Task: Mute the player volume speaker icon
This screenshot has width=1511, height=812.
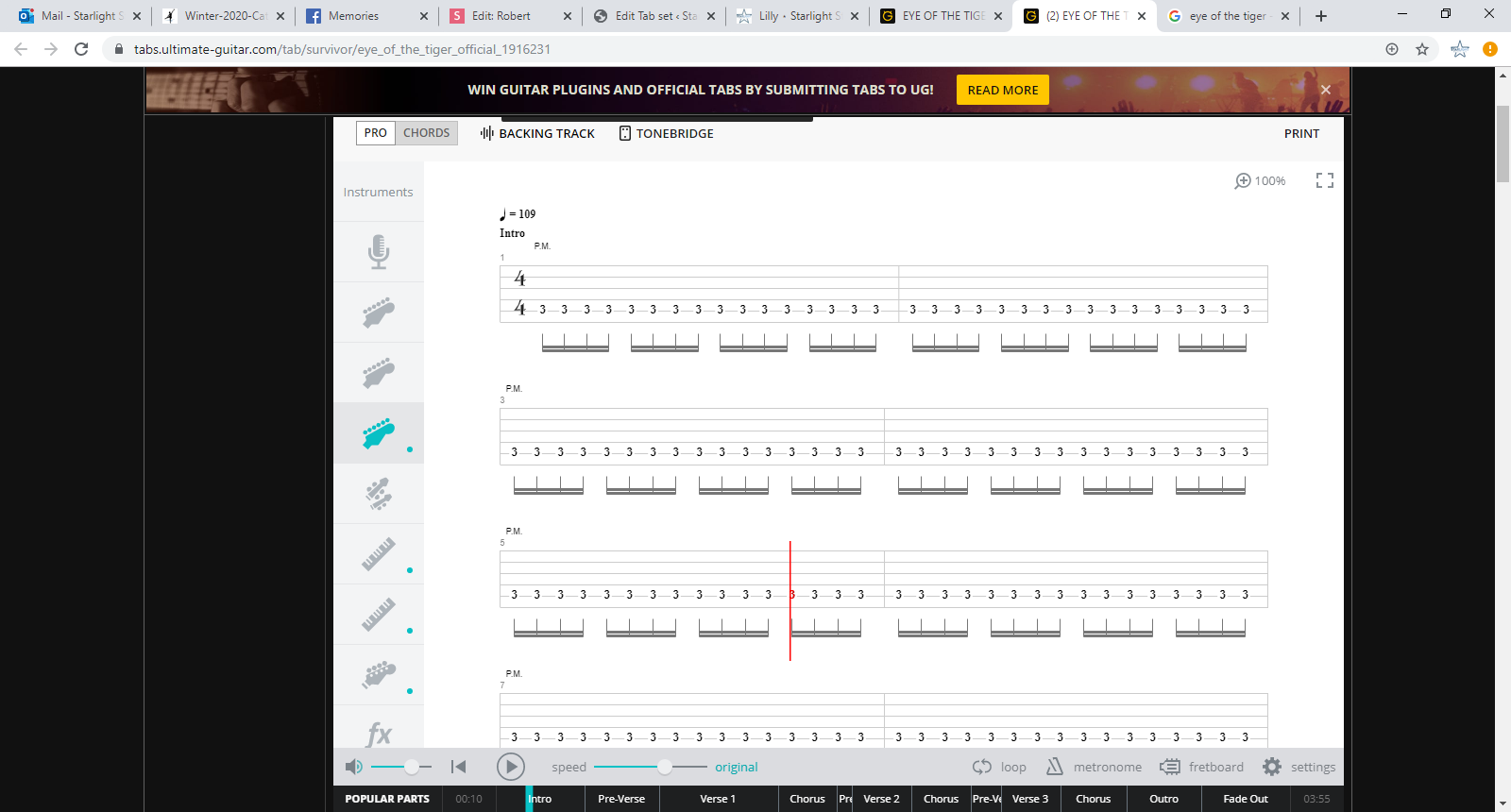Action: (353, 767)
